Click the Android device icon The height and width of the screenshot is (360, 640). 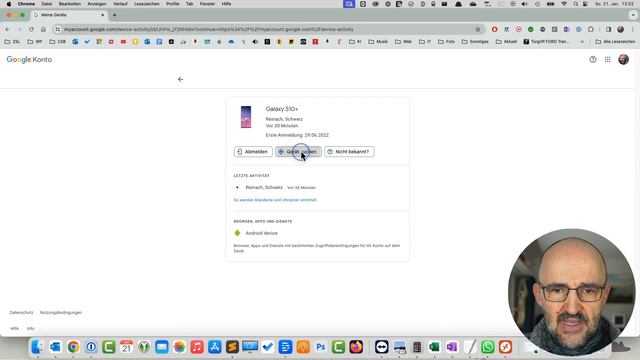point(237,233)
